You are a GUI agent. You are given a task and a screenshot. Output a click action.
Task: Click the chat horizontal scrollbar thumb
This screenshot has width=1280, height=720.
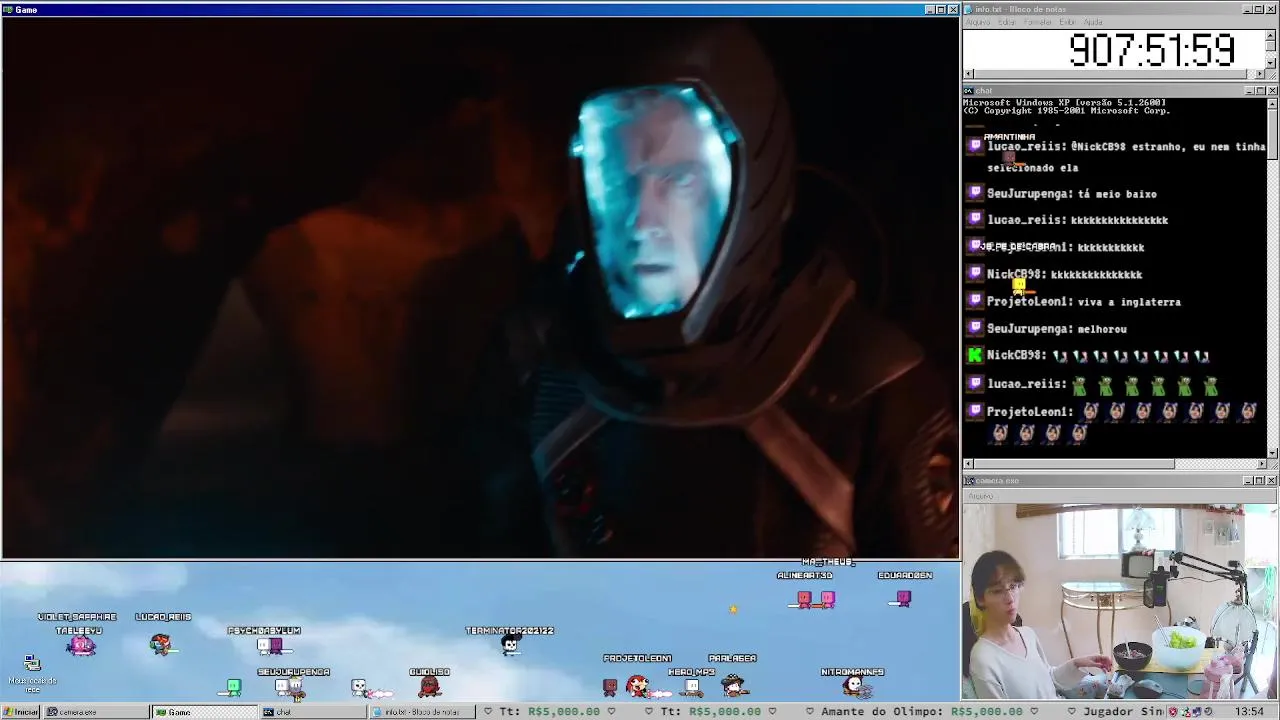click(x=1074, y=464)
